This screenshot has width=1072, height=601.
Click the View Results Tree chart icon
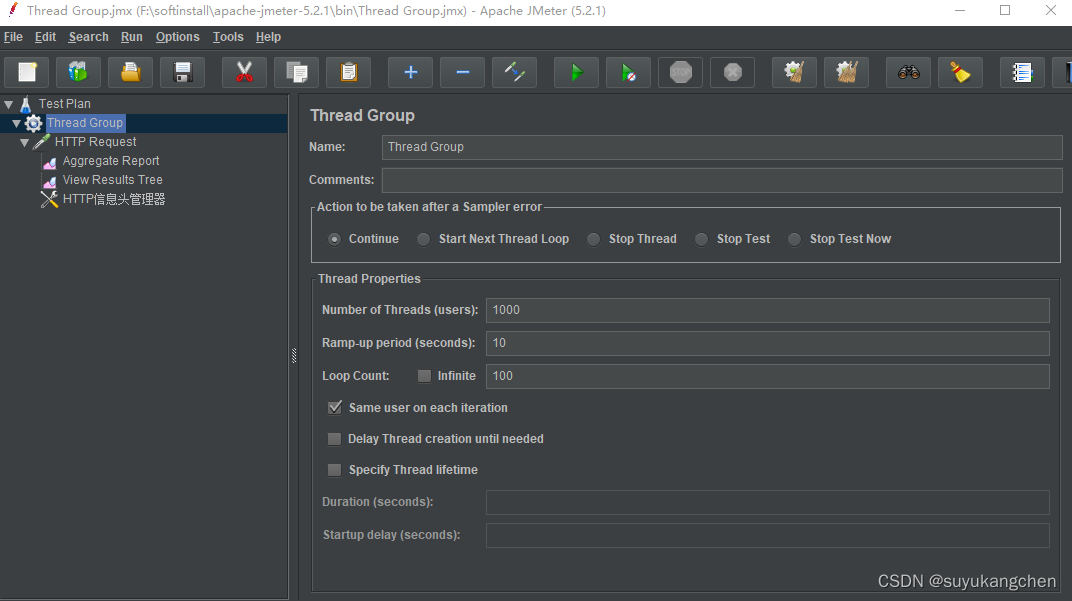coord(50,181)
